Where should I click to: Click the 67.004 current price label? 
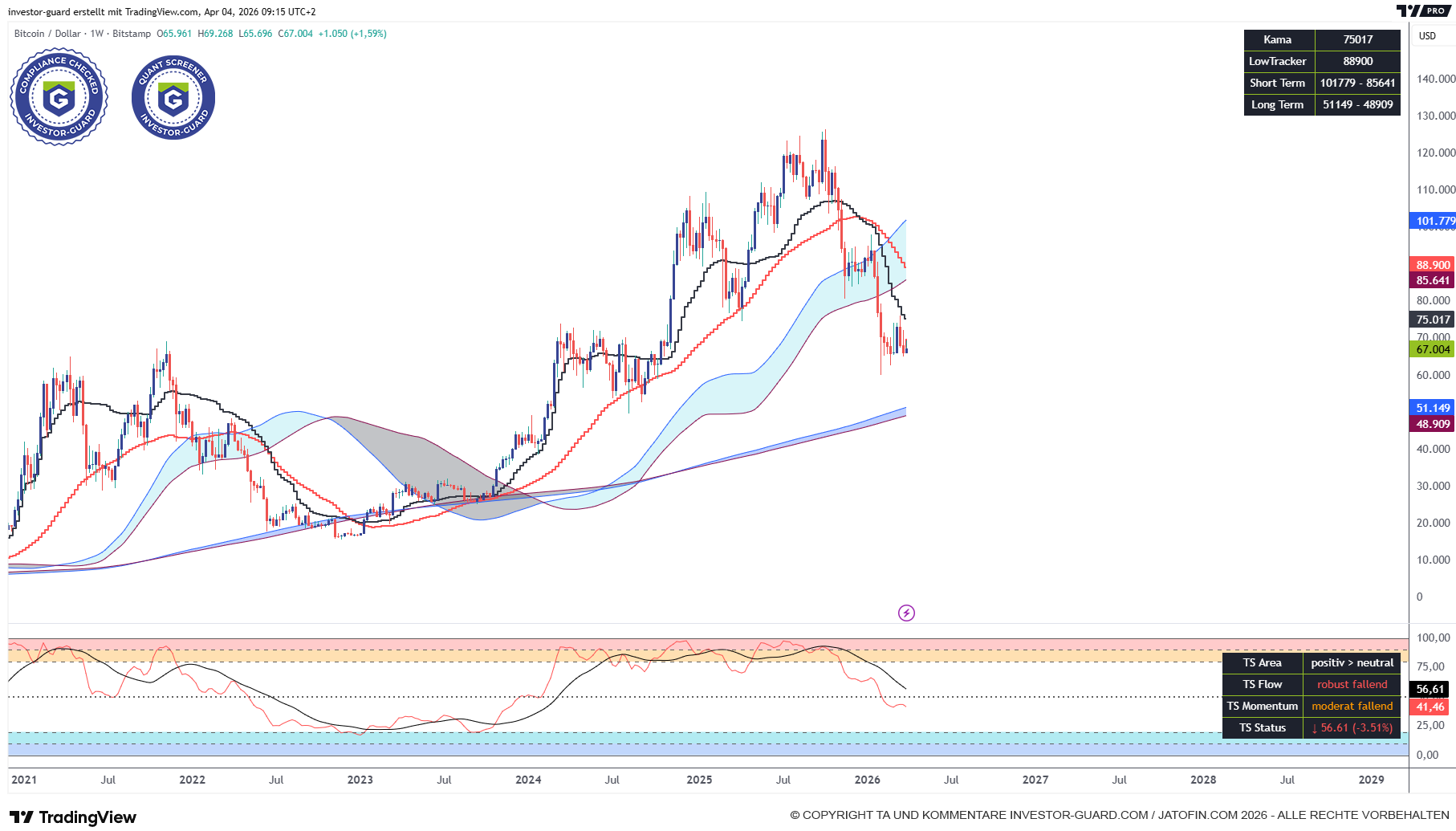(1430, 349)
